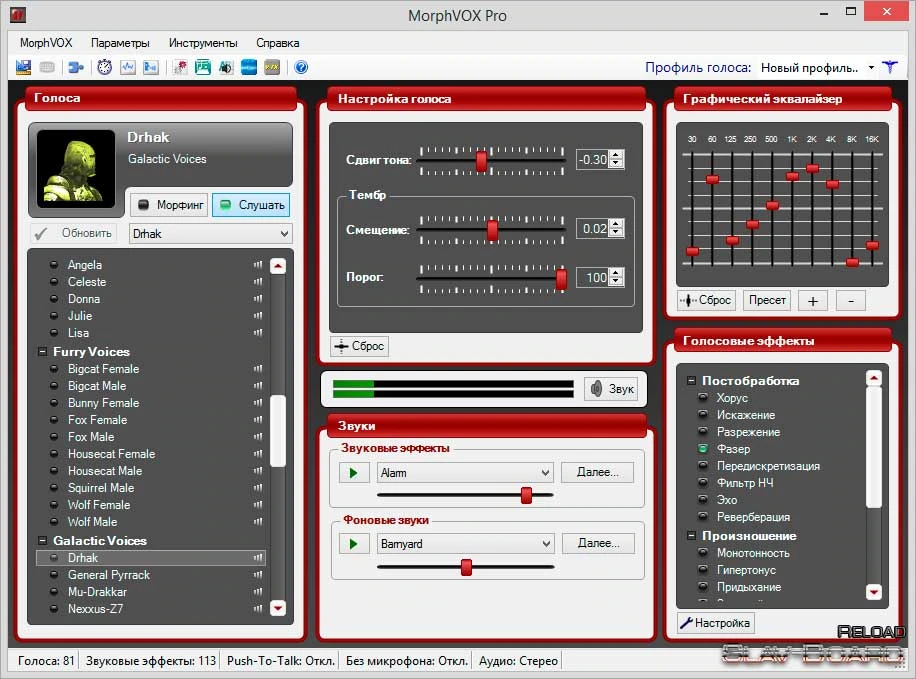The height and width of the screenshot is (679, 916).
Task: Open the voice selection dropdown showing Drhak
Action: click(x=210, y=234)
